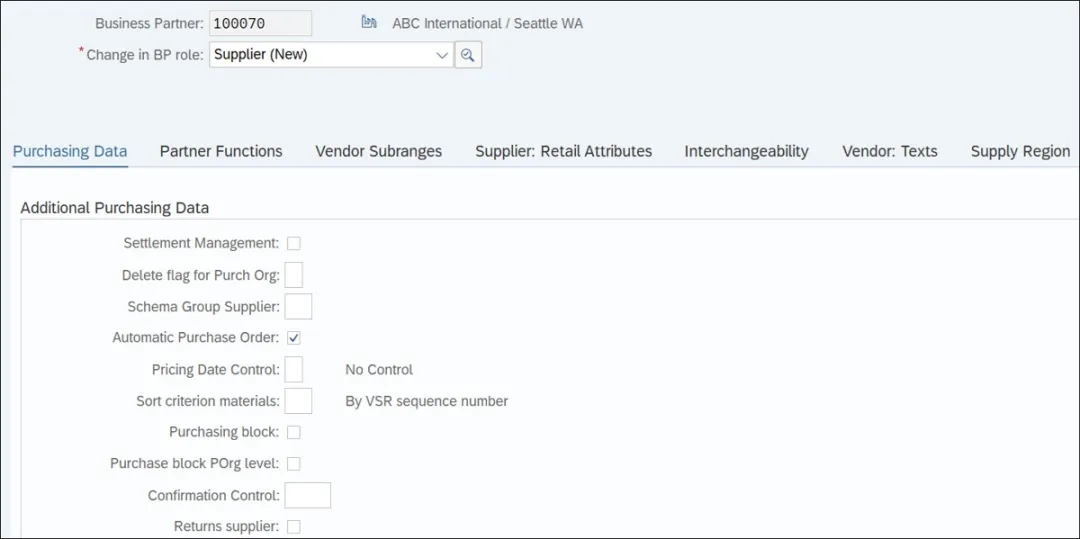
Task: Switch to the Partner Functions tab
Action: pos(221,151)
